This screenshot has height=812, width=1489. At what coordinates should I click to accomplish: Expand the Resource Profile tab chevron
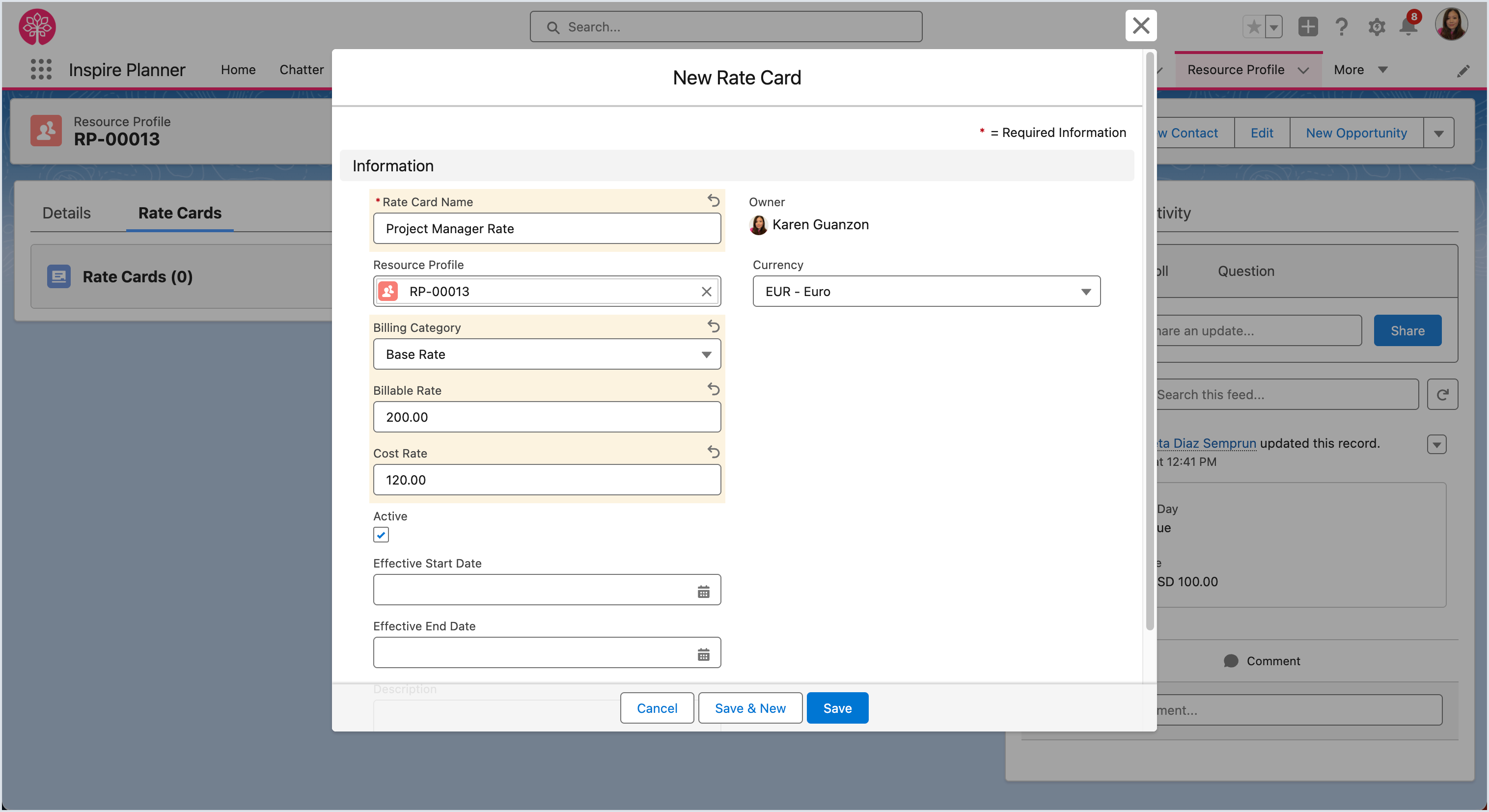click(x=1303, y=70)
